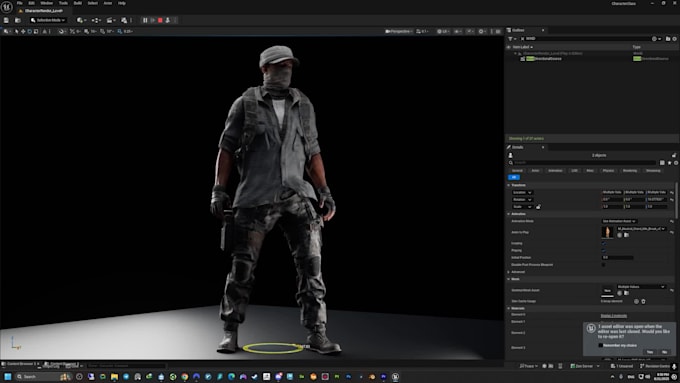
Task: Open the content browse folder icon in the toolbar
Action: (x=18, y=20)
